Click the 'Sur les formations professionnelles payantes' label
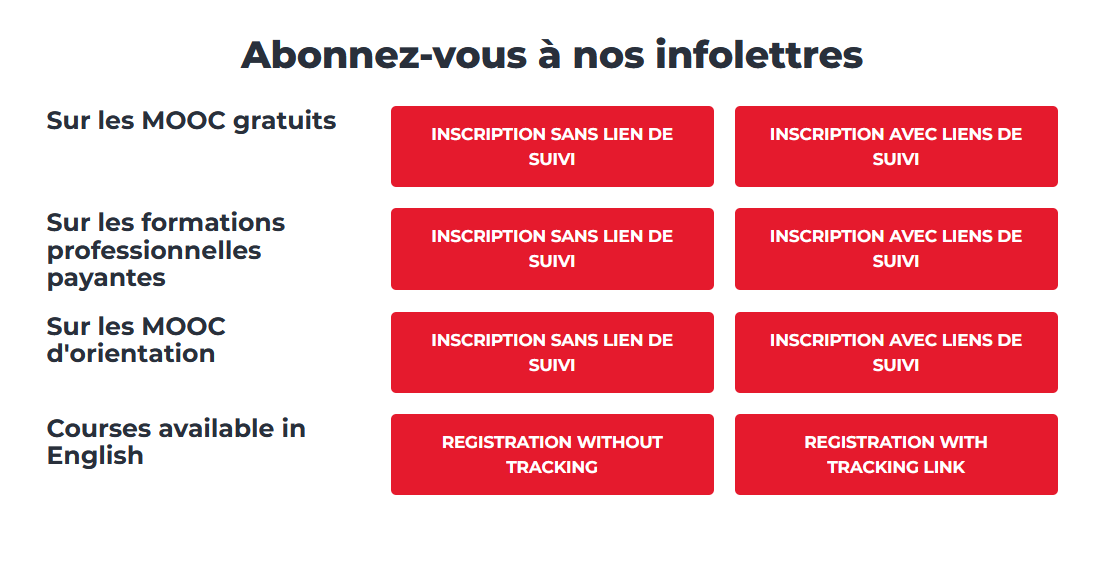1109x577 pixels. coord(166,250)
